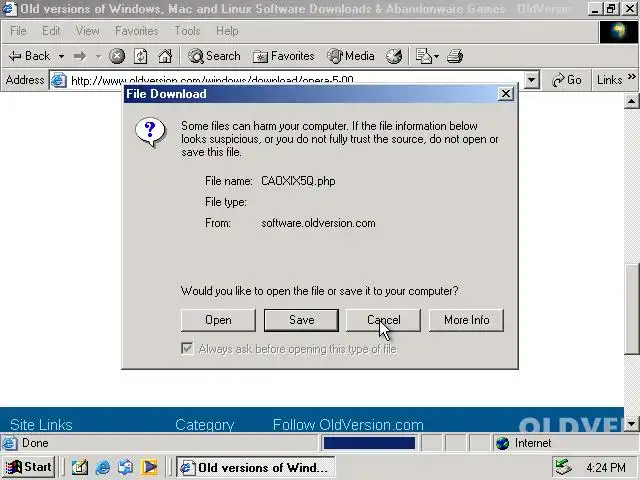Launch the quick launch notepad icon
The height and width of the screenshot is (480, 640).
pos(80,467)
